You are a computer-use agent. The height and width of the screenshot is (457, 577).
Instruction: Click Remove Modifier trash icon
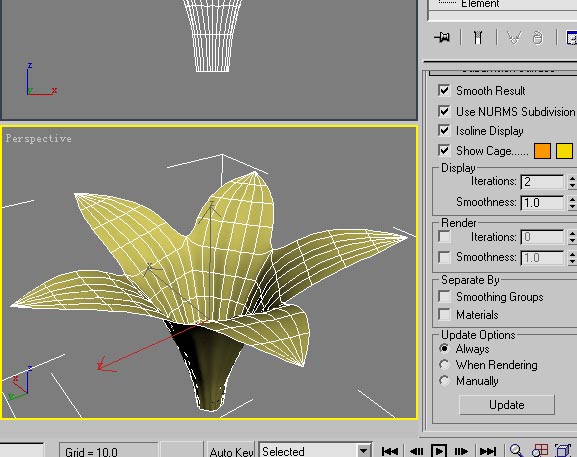pos(538,38)
